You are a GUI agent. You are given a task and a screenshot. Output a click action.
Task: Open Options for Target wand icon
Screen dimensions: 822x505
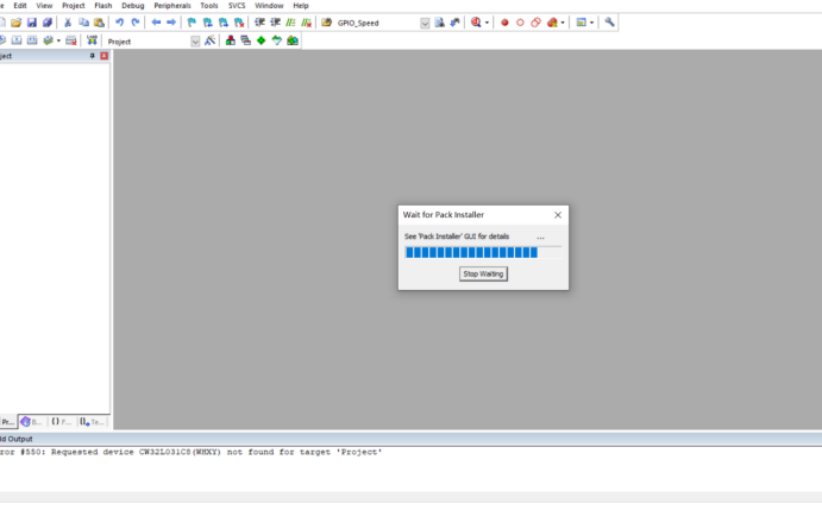(x=210, y=41)
